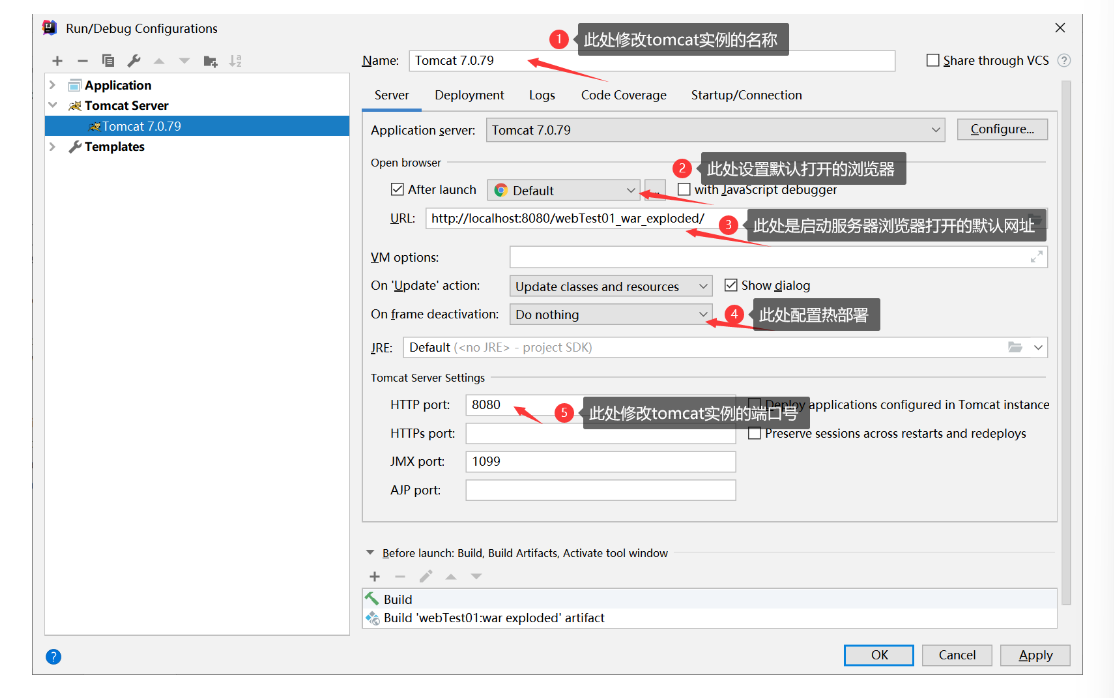Switch to the Startup/Connection tab

pos(747,95)
